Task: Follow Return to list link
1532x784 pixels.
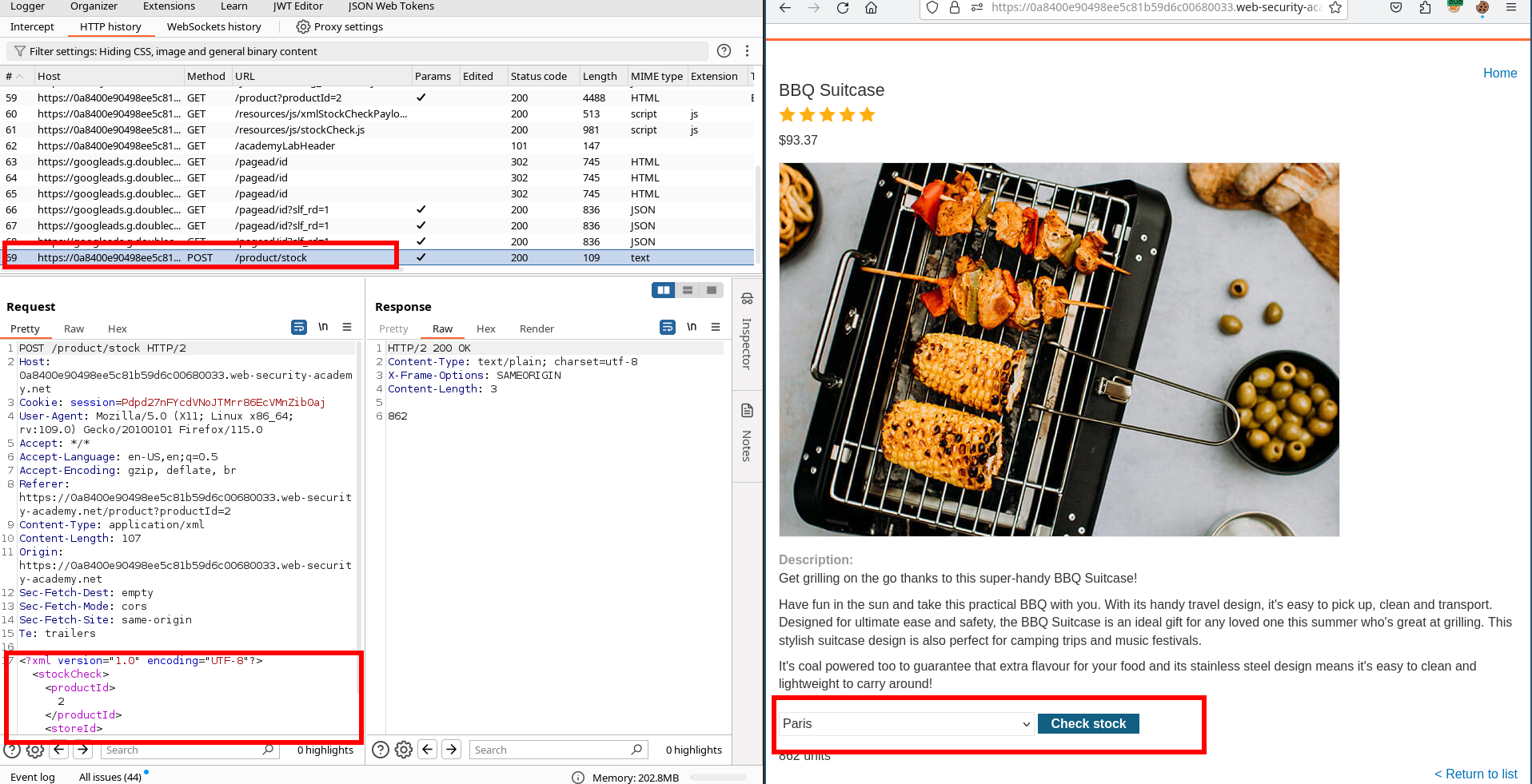Action: click(x=1475, y=774)
